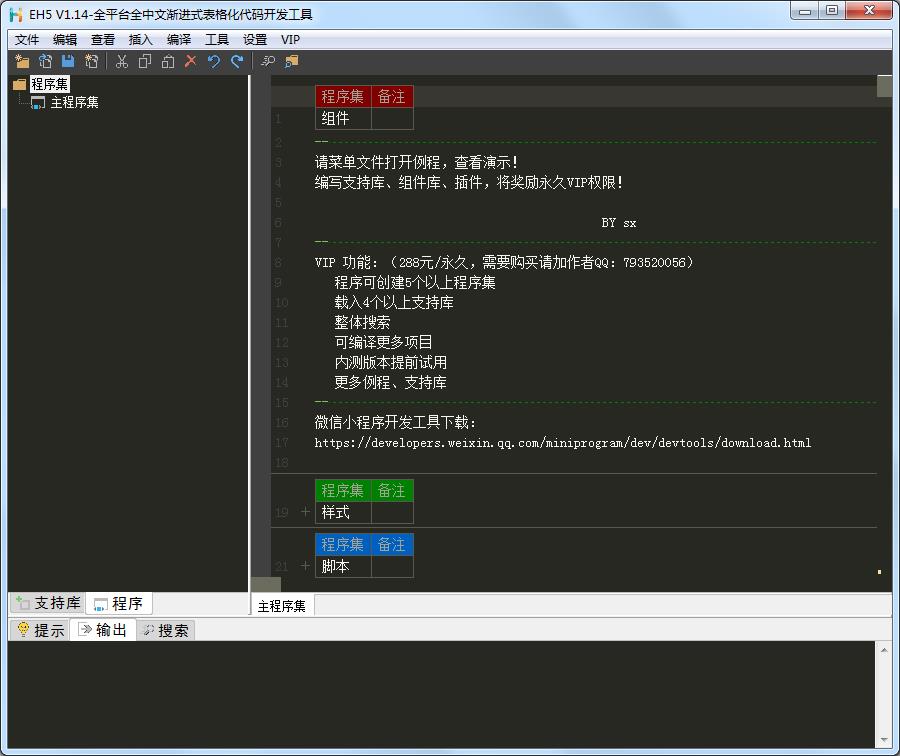Viewport: 900px width, 756px height.
Task: Switch to the 搜索 tab
Action: click(166, 630)
